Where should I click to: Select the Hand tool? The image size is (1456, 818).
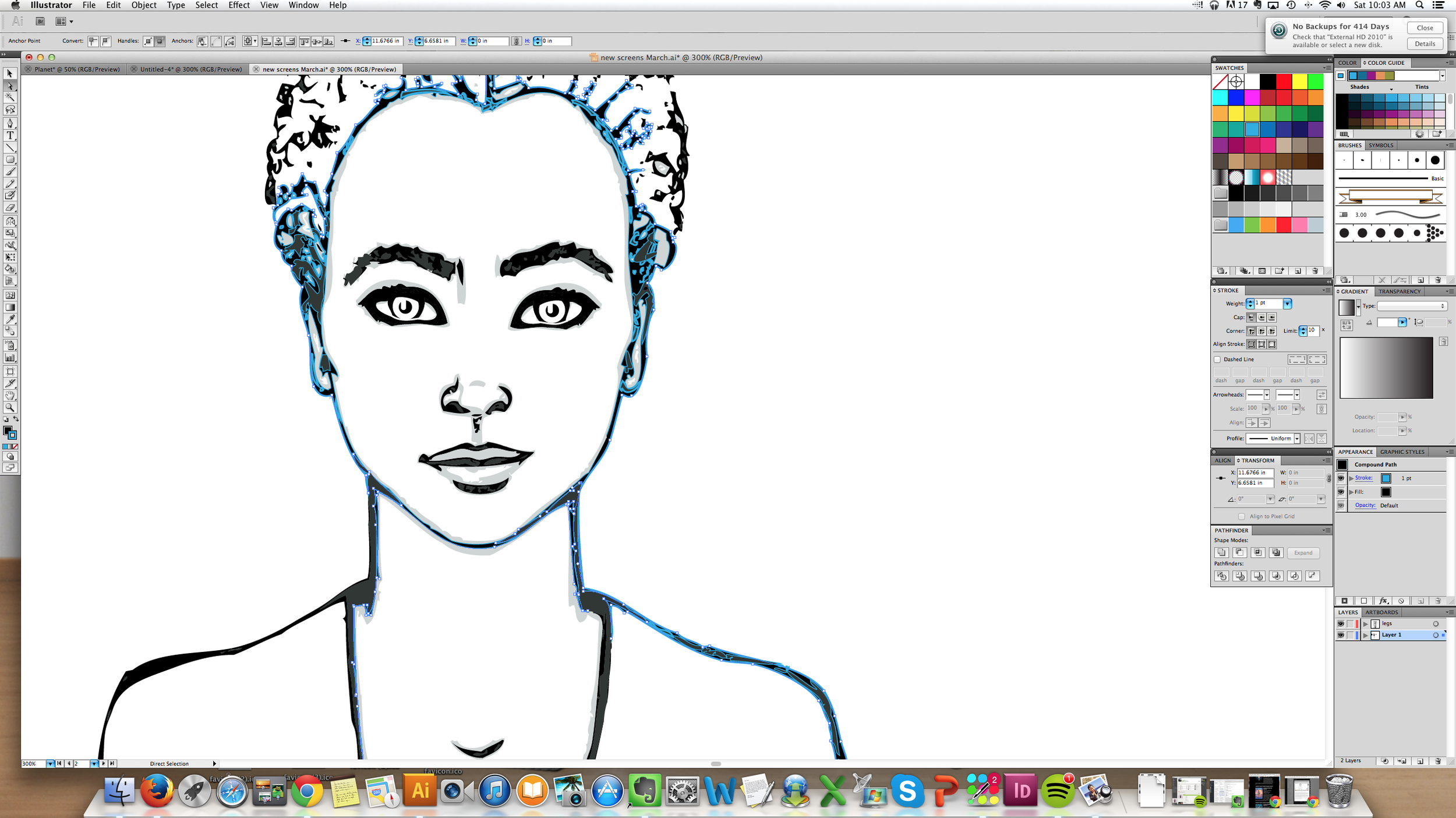(10, 396)
